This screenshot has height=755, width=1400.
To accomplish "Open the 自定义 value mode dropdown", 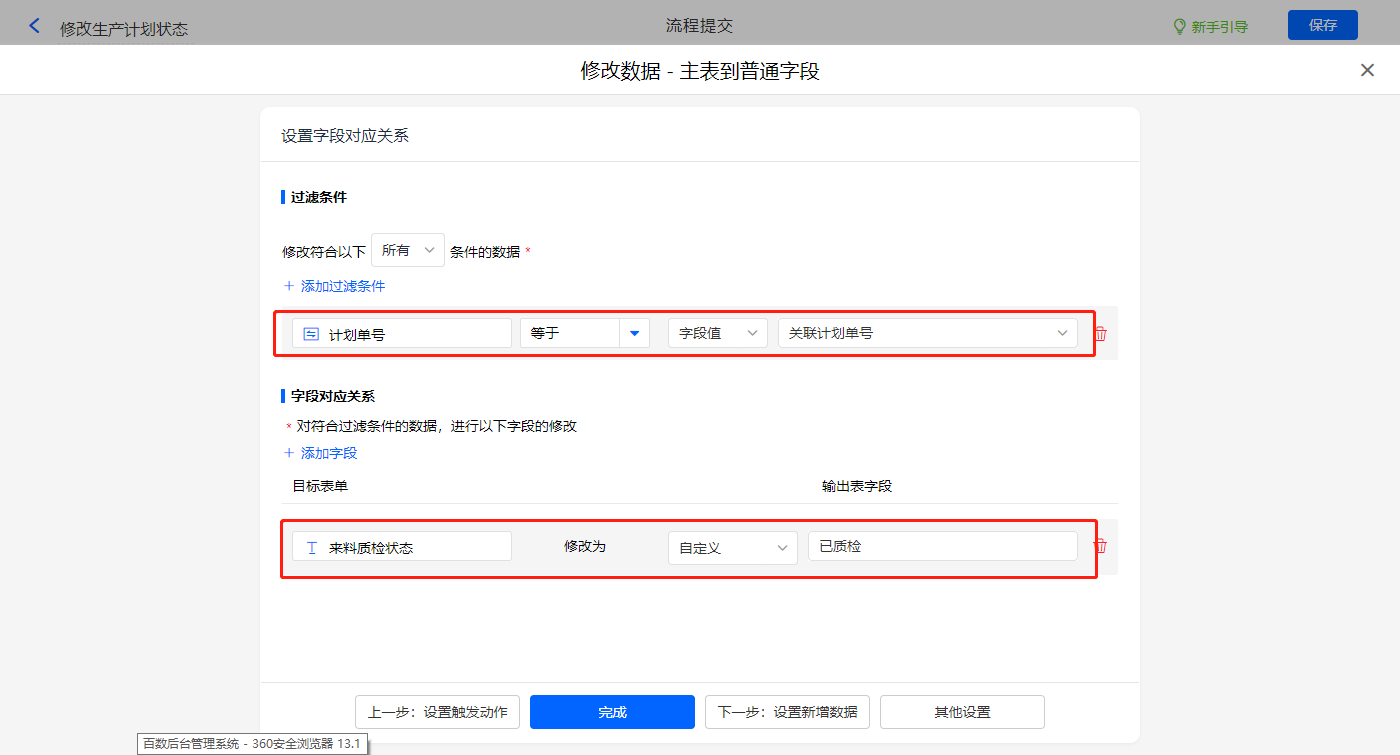I will tap(732, 547).
